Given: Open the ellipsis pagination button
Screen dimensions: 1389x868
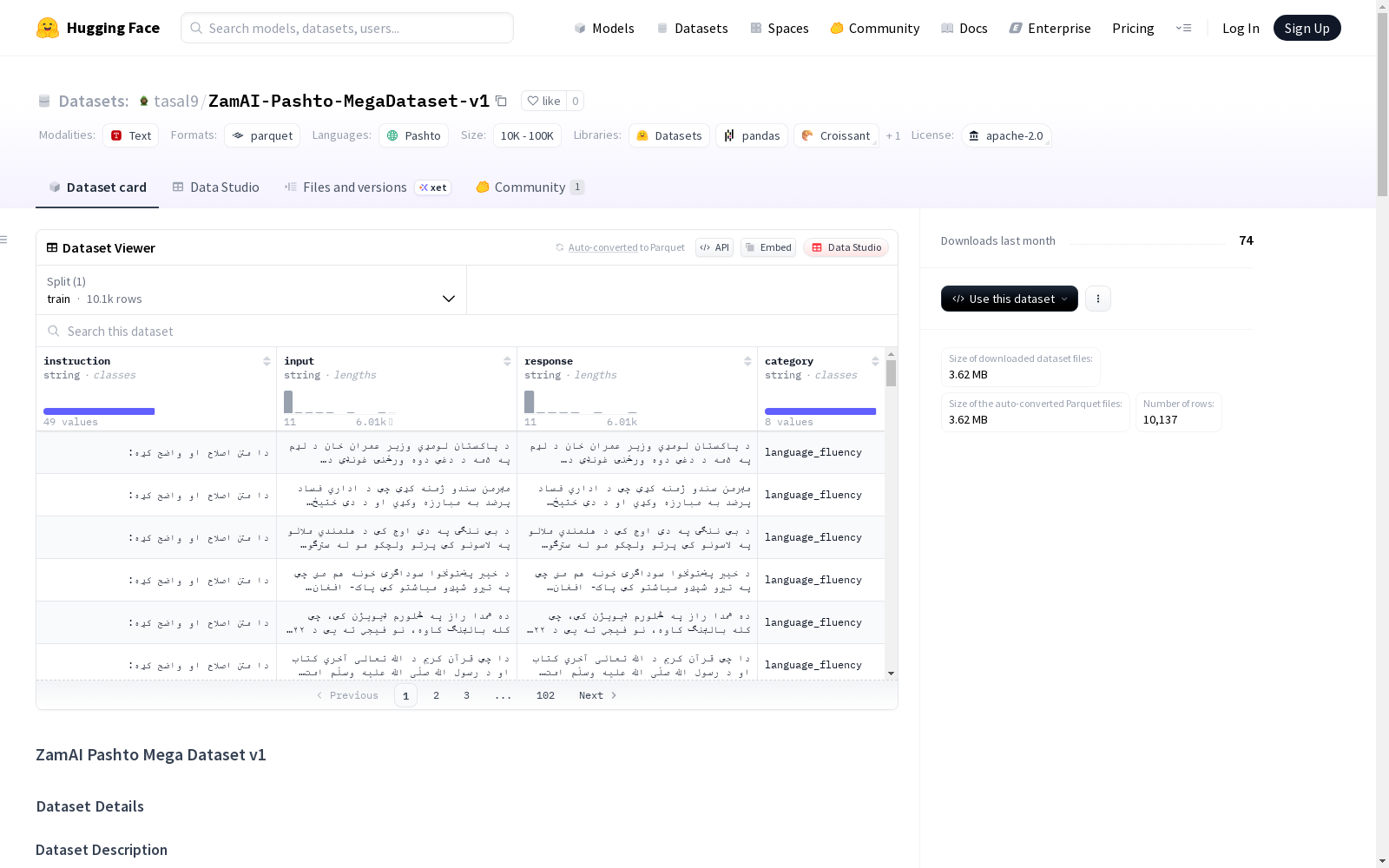Looking at the screenshot, I should pos(504,695).
